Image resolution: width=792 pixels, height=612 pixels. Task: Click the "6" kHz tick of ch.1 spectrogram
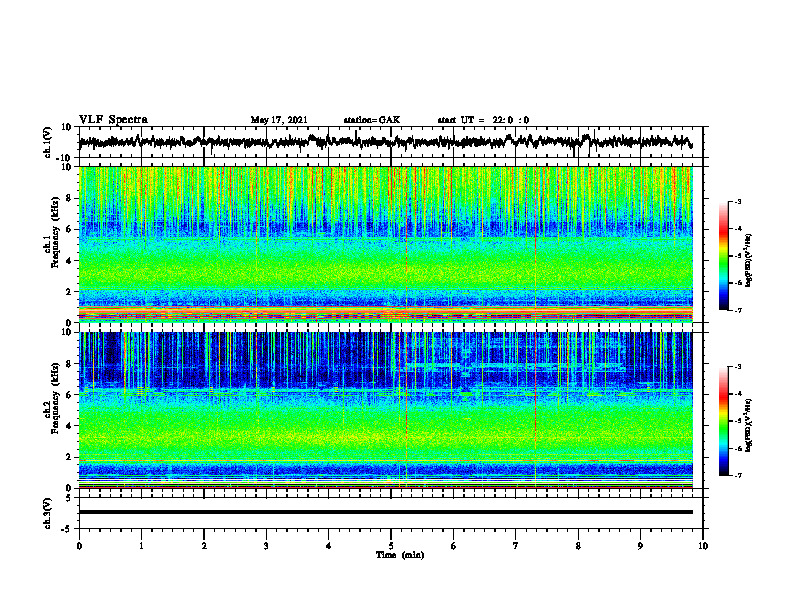click(x=70, y=230)
